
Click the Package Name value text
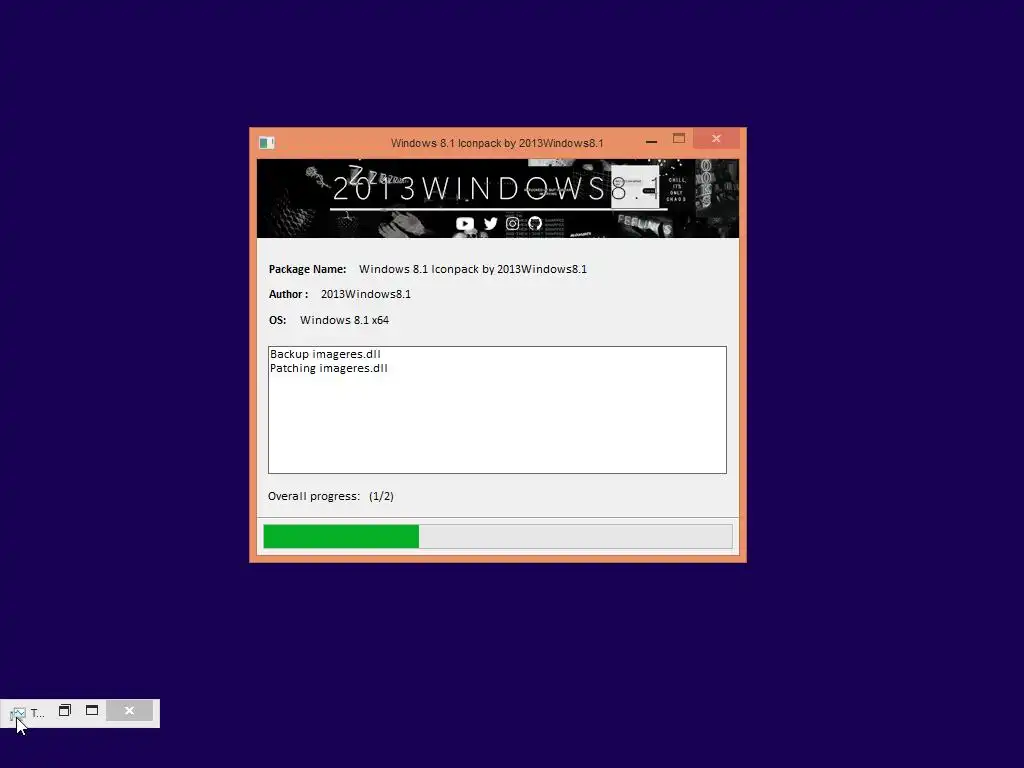[473, 269]
